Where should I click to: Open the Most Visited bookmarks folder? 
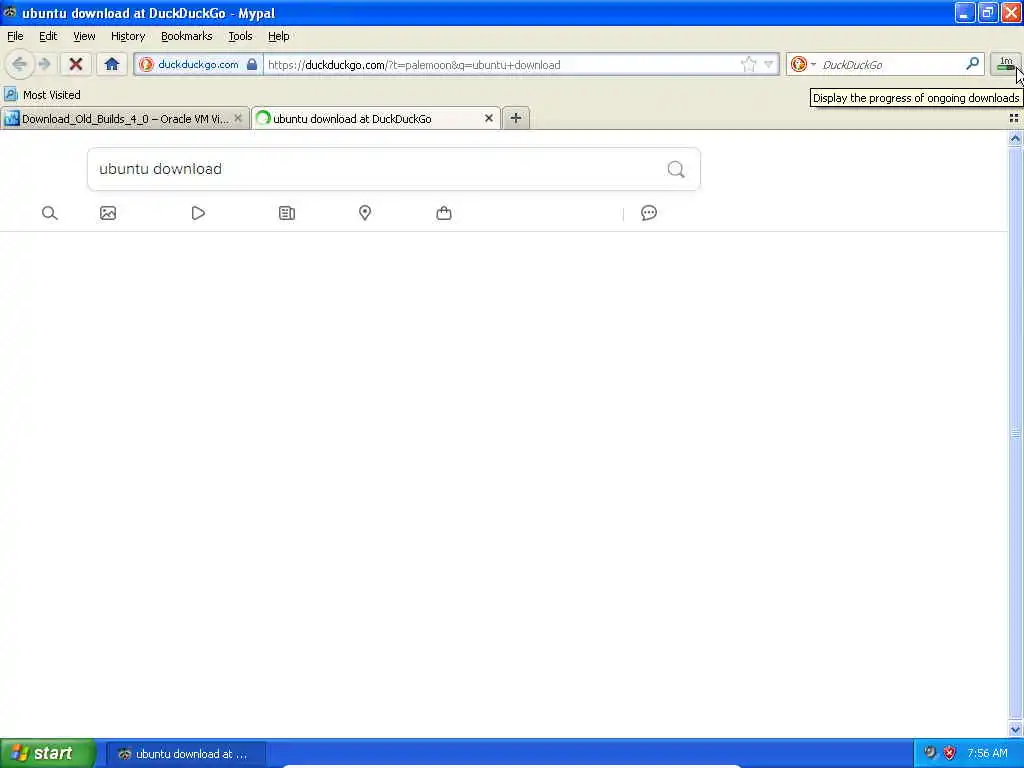[42, 95]
